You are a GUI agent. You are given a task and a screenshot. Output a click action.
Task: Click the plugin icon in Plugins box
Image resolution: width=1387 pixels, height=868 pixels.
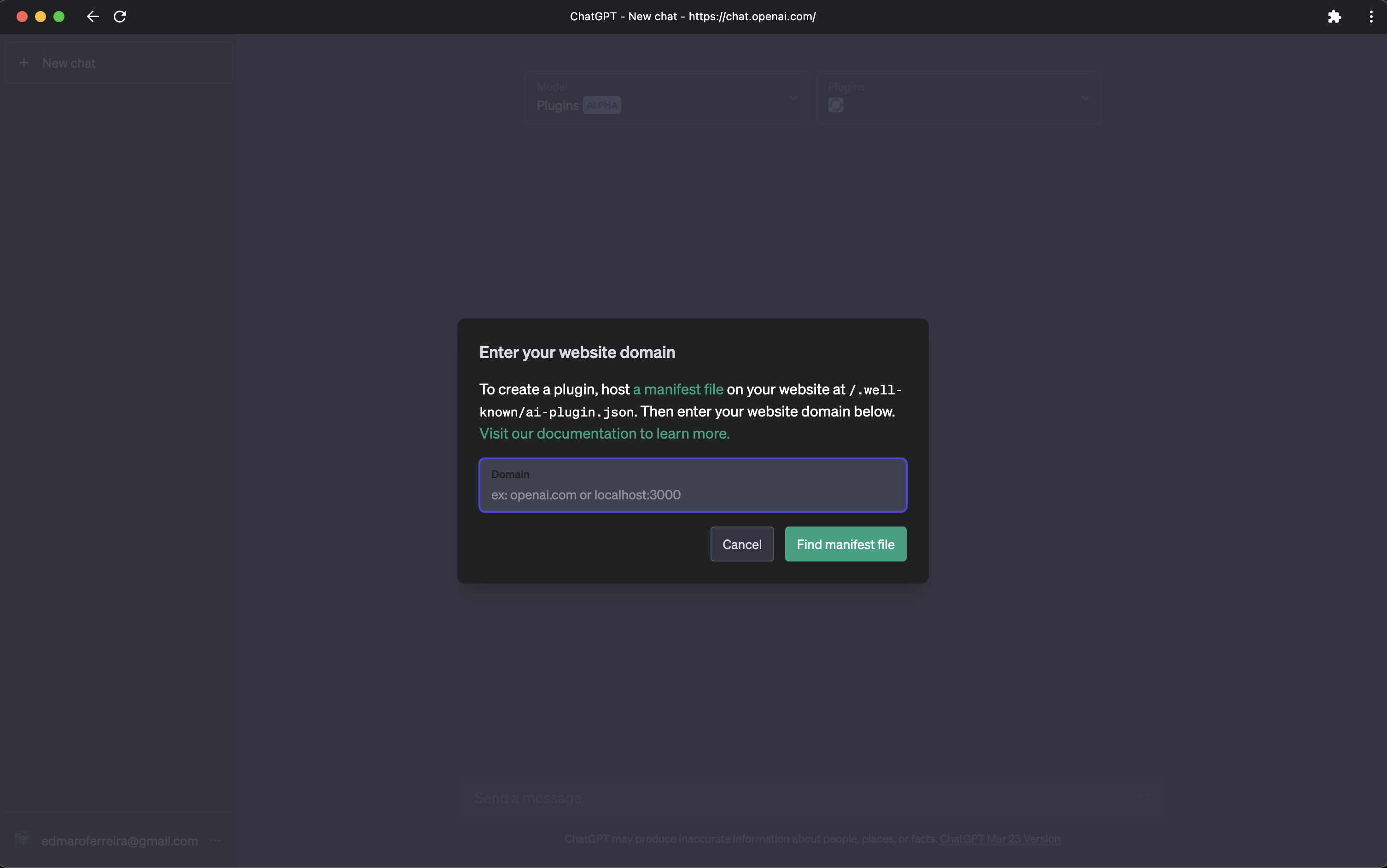(x=836, y=105)
